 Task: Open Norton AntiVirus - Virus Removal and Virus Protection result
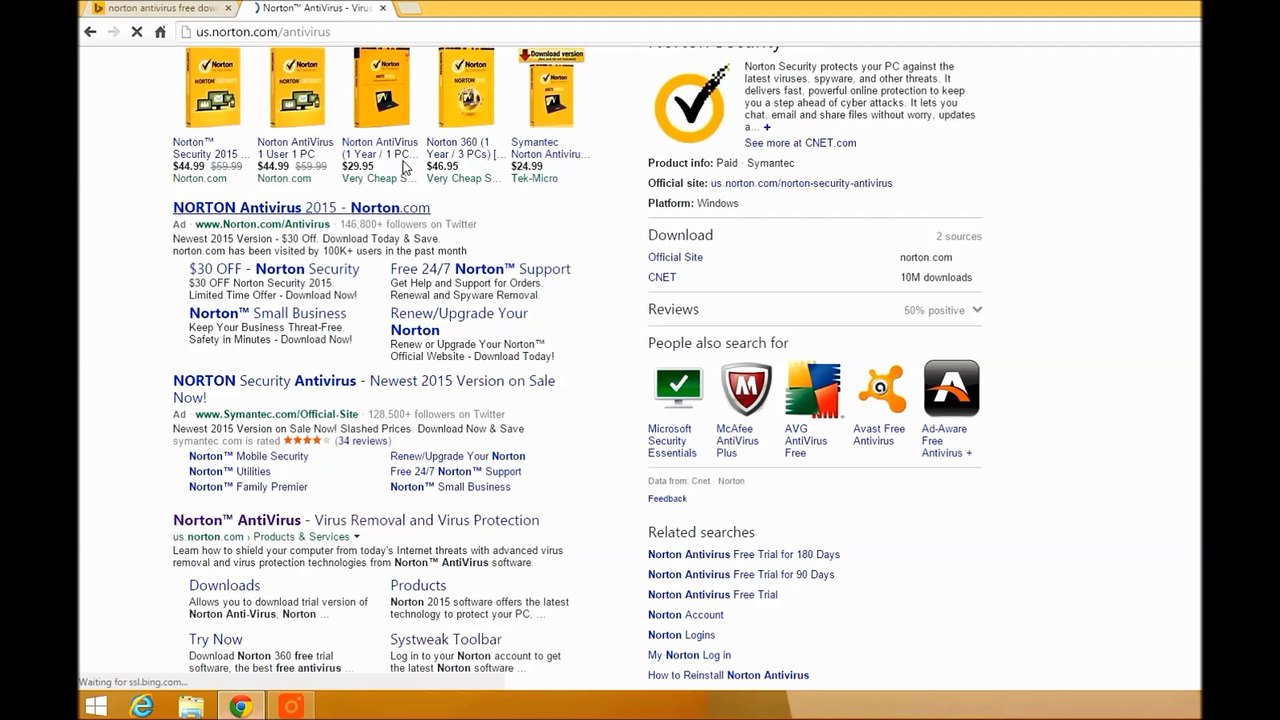click(x=356, y=520)
